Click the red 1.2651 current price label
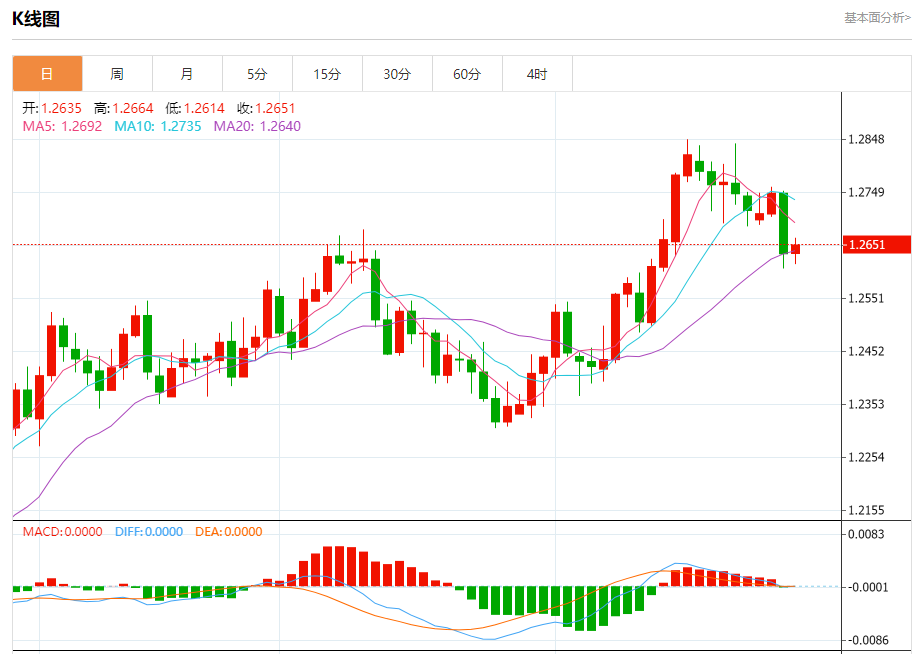Viewport: 919px width, 654px height. [877, 244]
